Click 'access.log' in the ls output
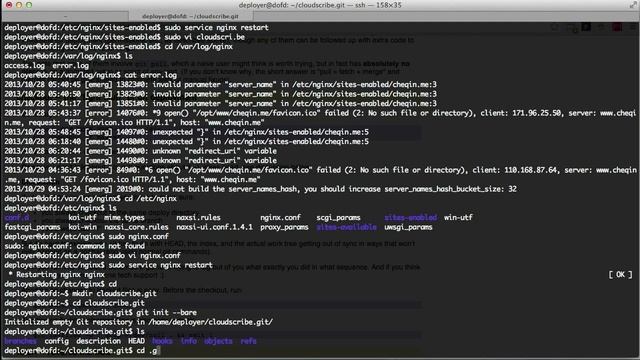Viewport: 640px width, 360px height. point(24,65)
